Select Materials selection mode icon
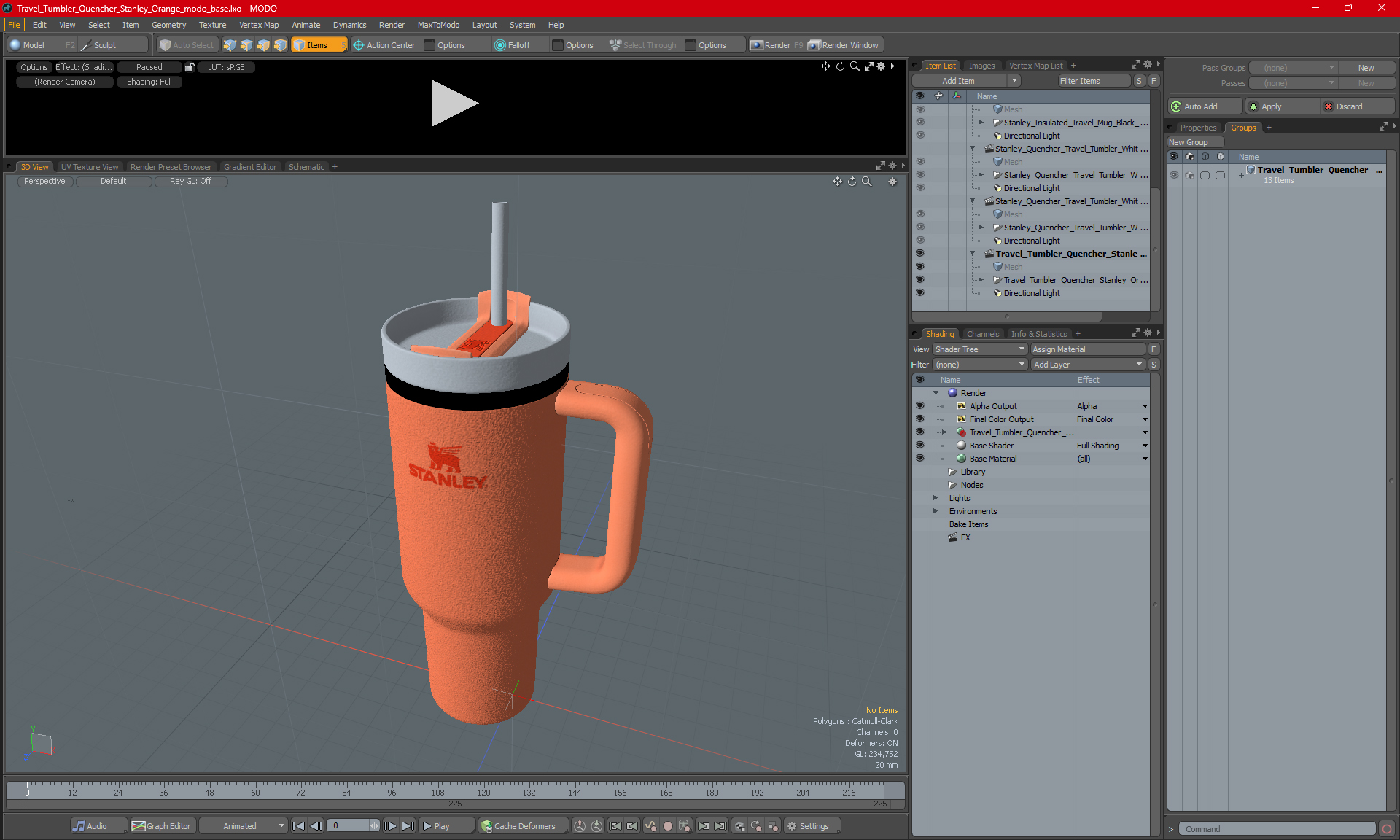1400x840 pixels. click(x=280, y=45)
